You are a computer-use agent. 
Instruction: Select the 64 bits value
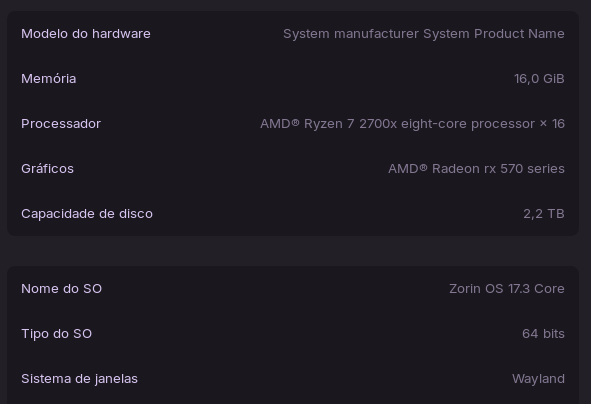[543, 334]
